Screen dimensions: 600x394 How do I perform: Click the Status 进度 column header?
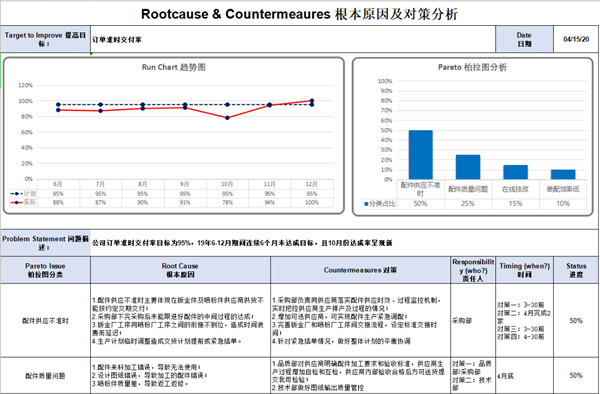(576, 270)
